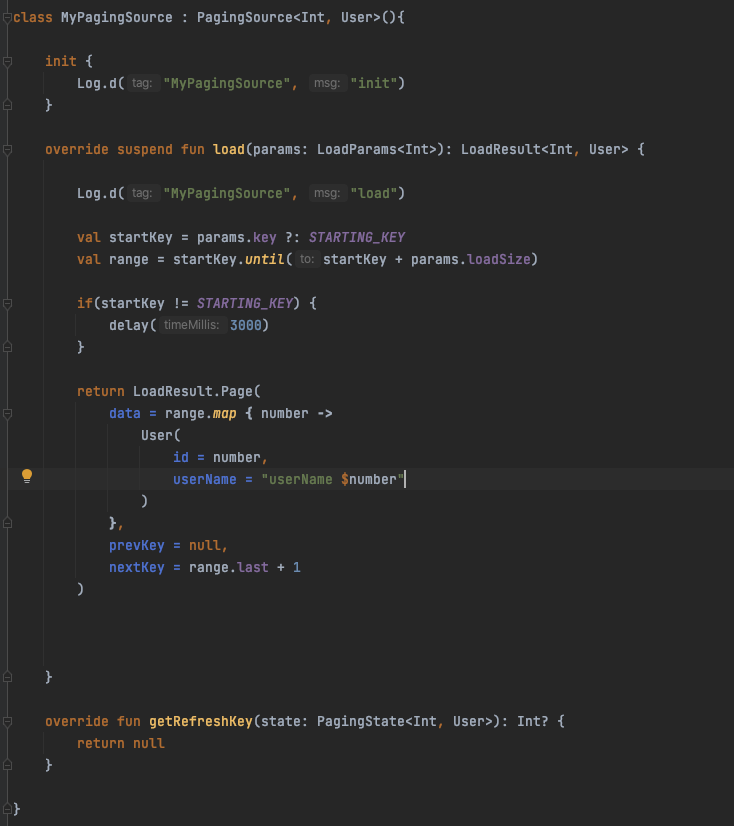Click LoadResult in the load return type

(x=501, y=150)
